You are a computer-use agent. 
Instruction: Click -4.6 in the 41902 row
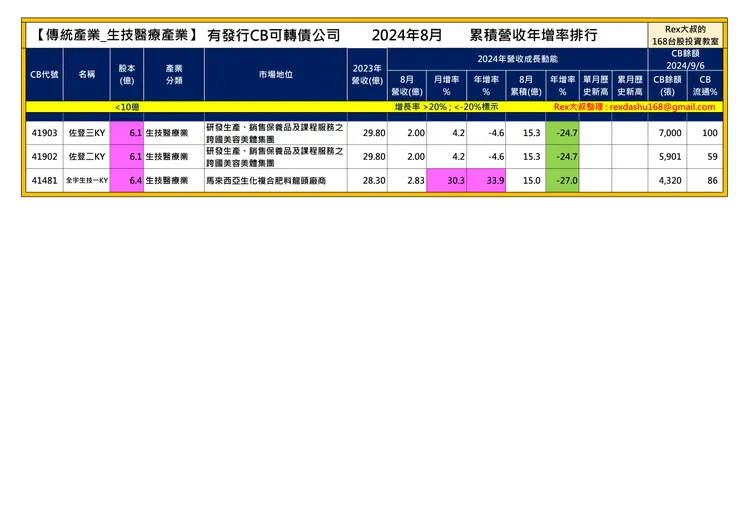[486, 157]
